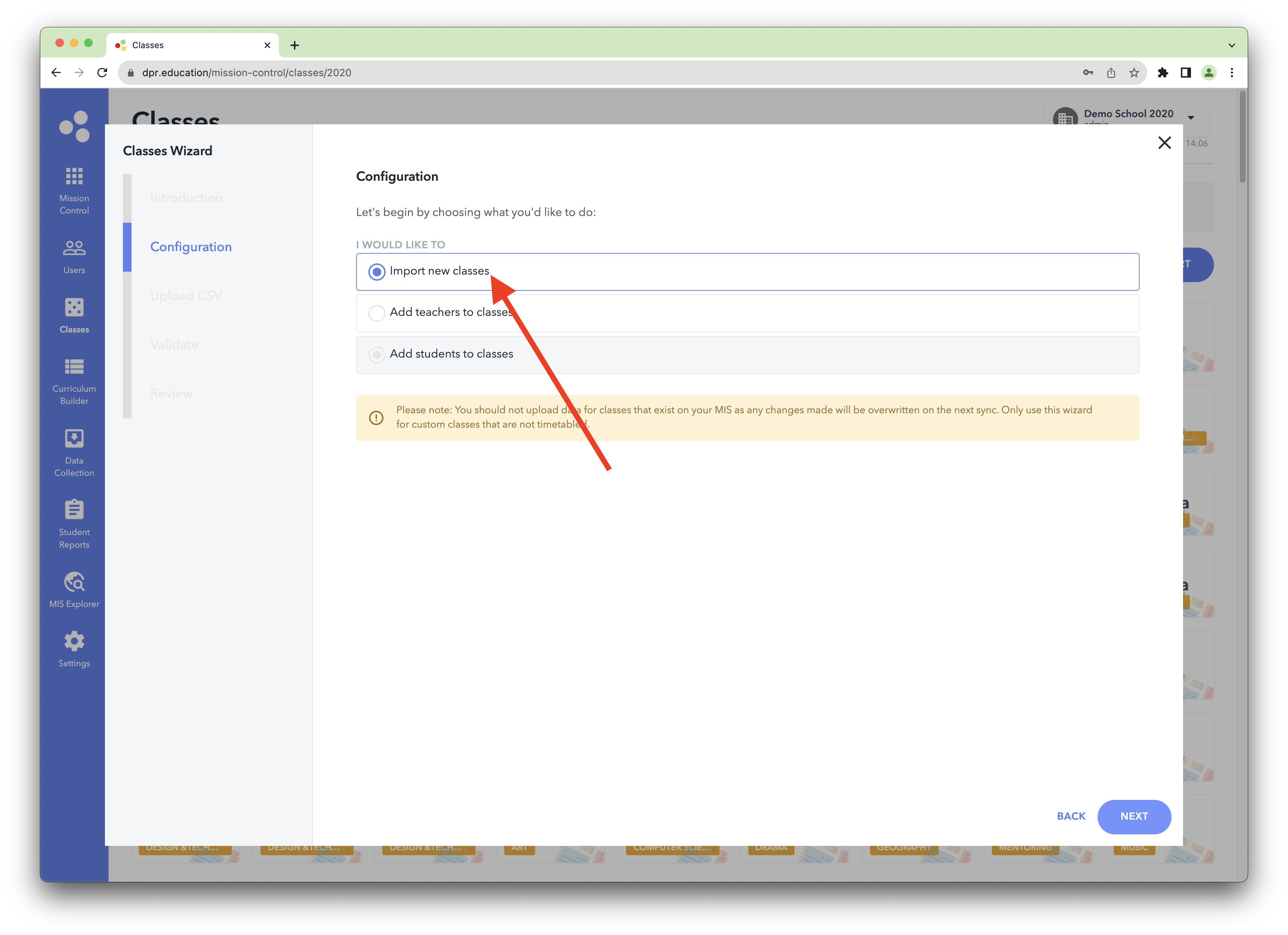1288x935 pixels.
Task: Open Chrome three-dot menu
Action: [1231, 73]
